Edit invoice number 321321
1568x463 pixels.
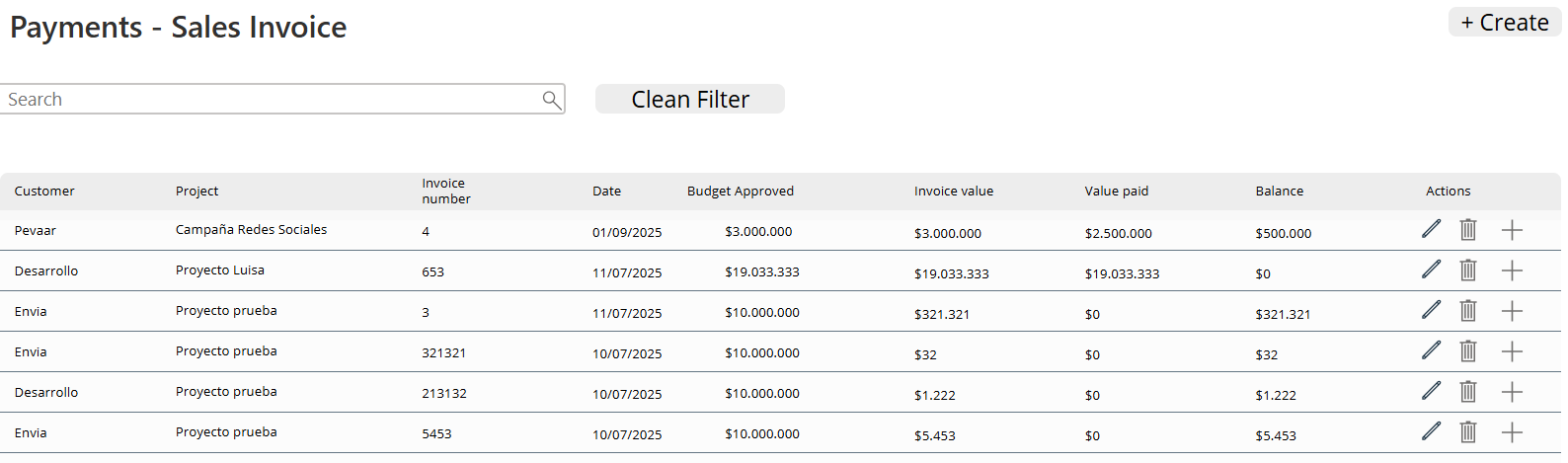[x=1431, y=350]
